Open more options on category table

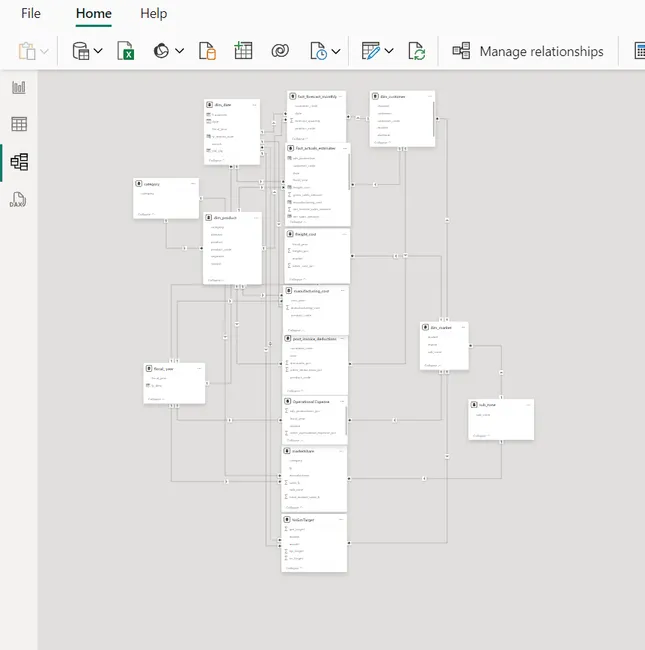click(193, 184)
